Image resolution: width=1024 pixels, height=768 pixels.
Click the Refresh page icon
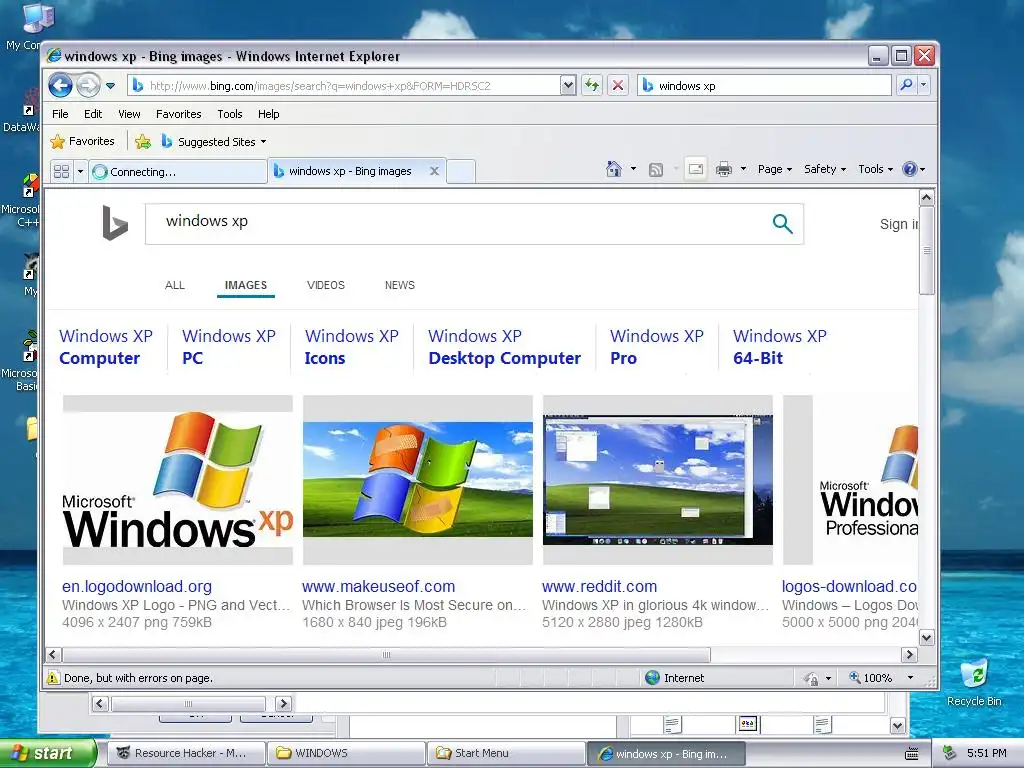pos(592,85)
